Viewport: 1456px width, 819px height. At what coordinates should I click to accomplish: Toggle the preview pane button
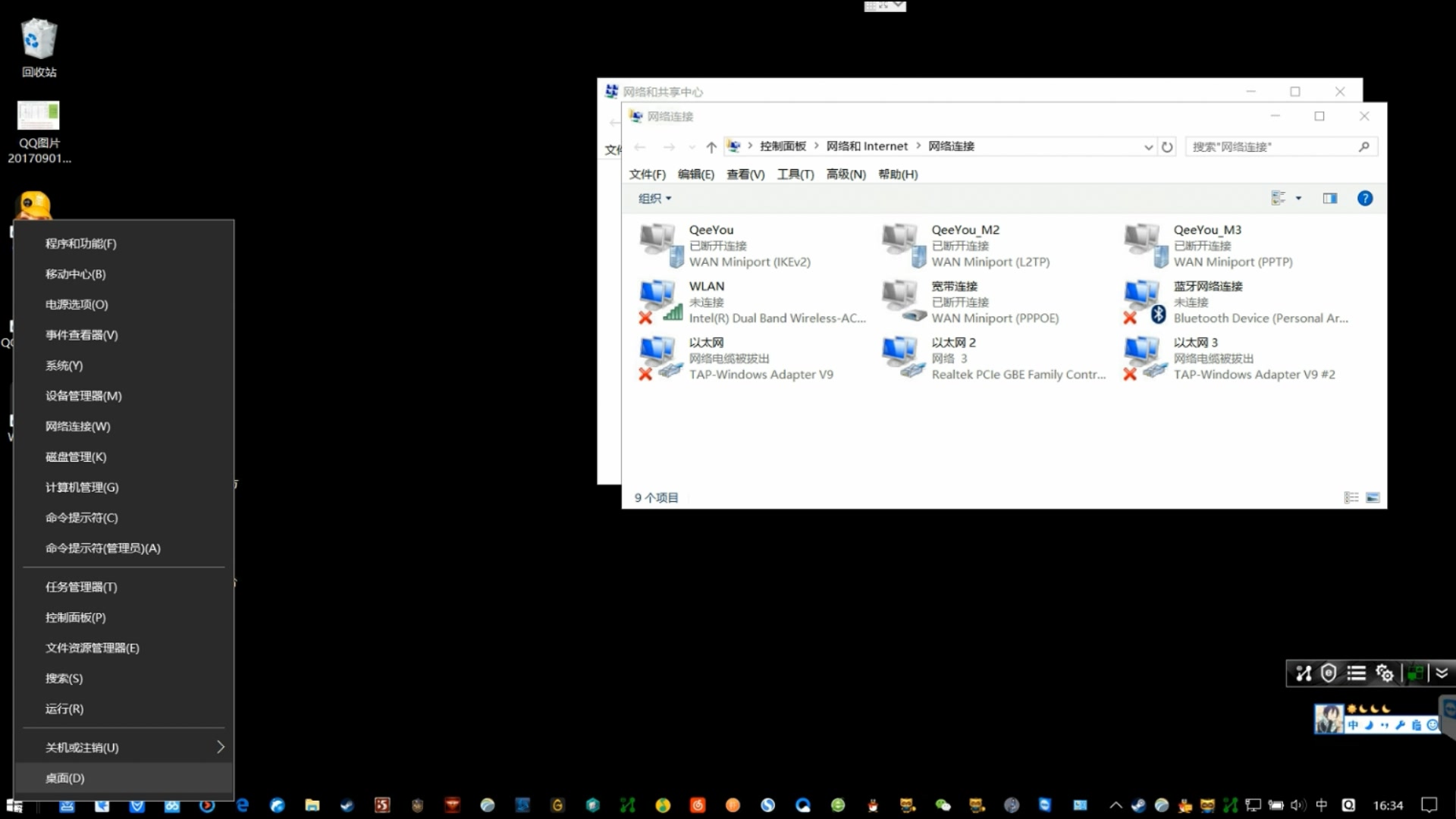pyautogui.click(x=1329, y=198)
